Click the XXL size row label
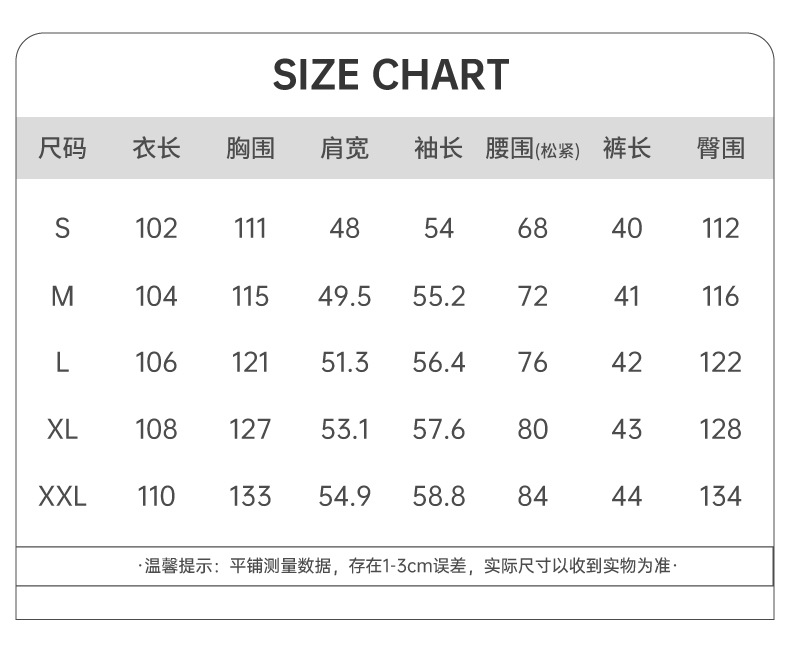This screenshot has height=655, width=790. tap(62, 496)
